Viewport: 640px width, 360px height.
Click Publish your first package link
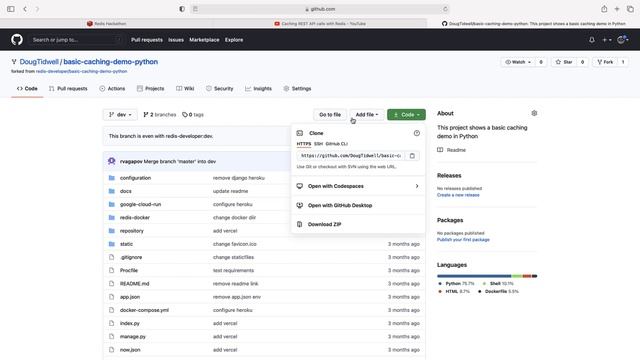(463, 240)
